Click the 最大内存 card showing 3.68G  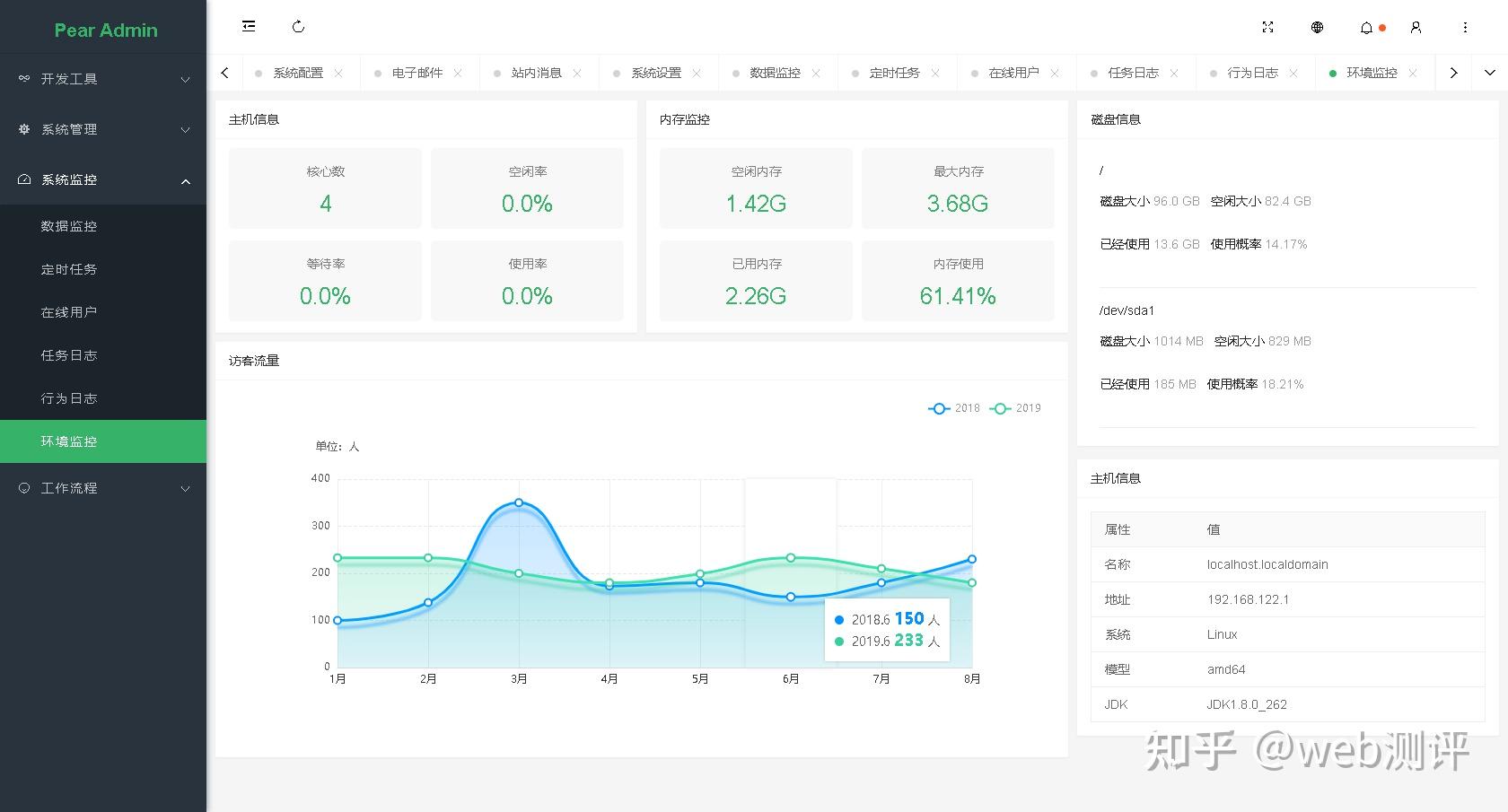(x=958, y=188)
